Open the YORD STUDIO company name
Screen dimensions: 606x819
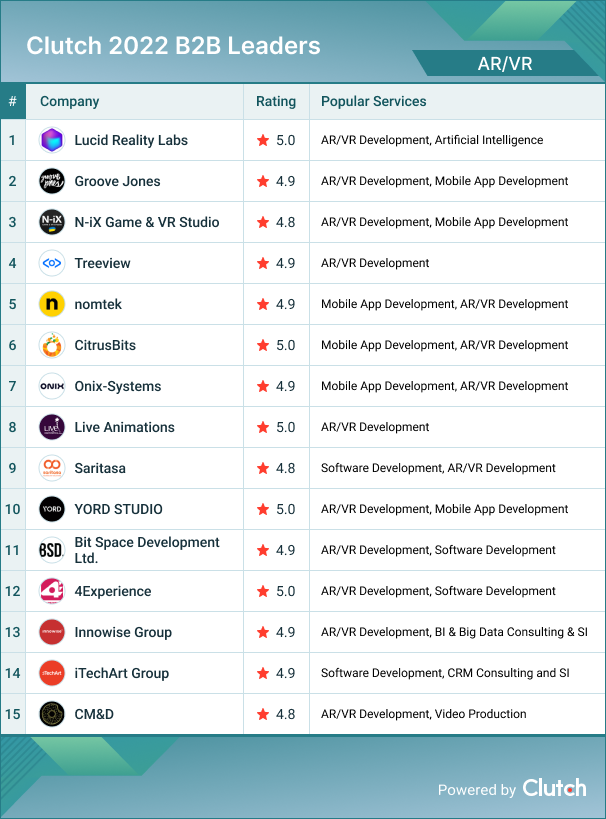(x=119, y=509)
